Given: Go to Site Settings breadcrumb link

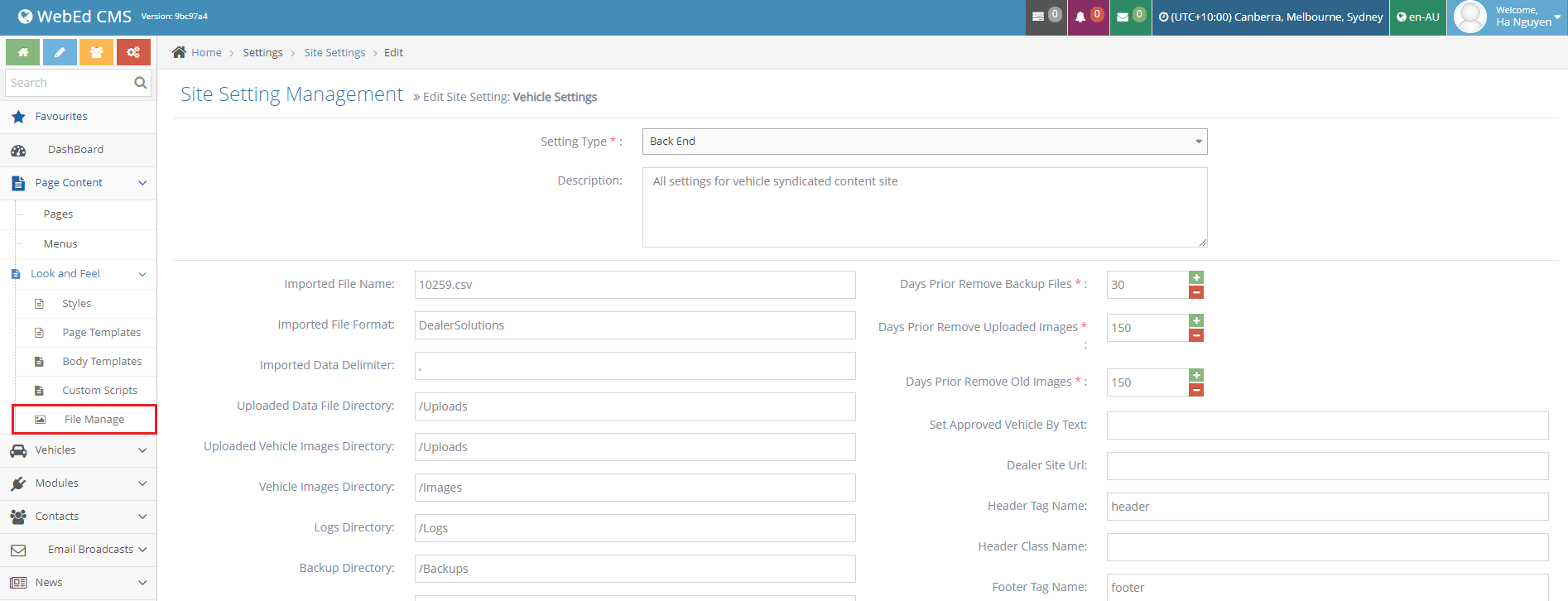Looking at the screenshot, I should click(334, 53).
